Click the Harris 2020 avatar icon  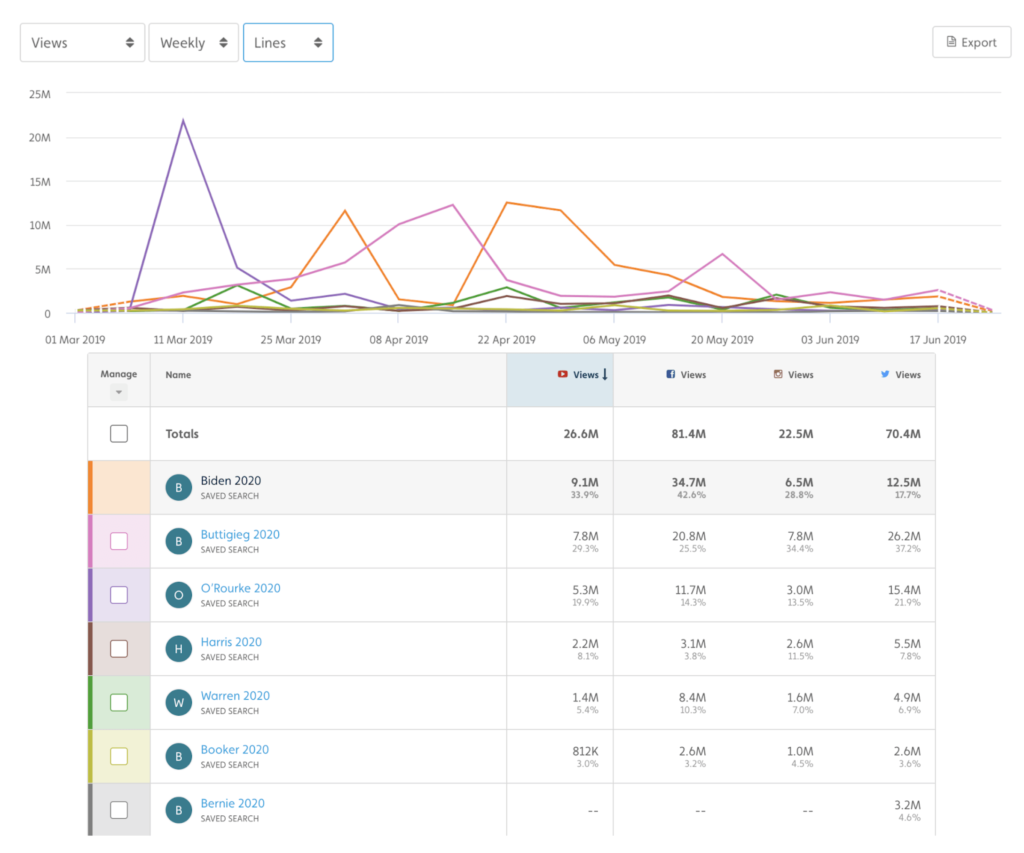tap(178, 649)
